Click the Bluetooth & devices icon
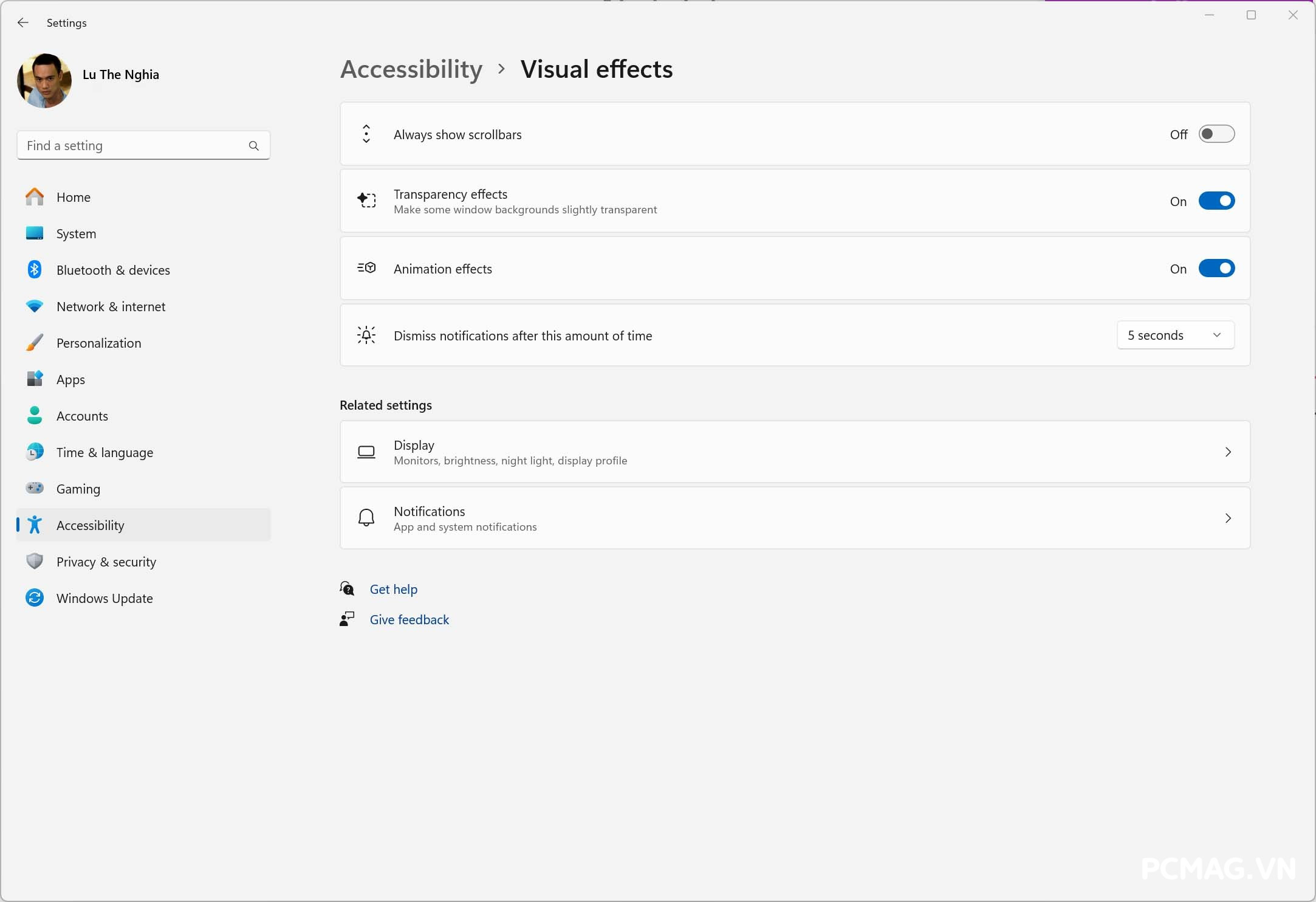 35,270
